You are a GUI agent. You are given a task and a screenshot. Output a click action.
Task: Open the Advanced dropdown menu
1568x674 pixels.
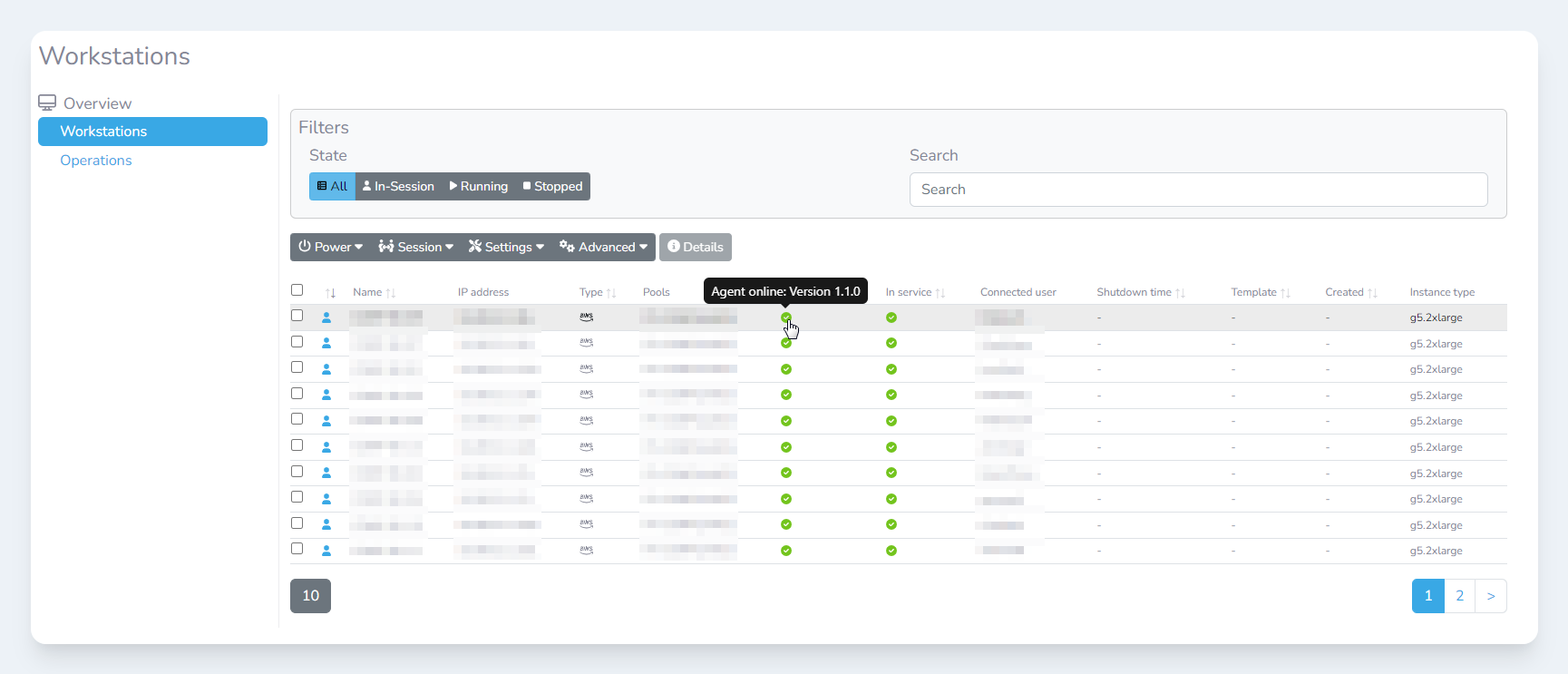(604, 247)
